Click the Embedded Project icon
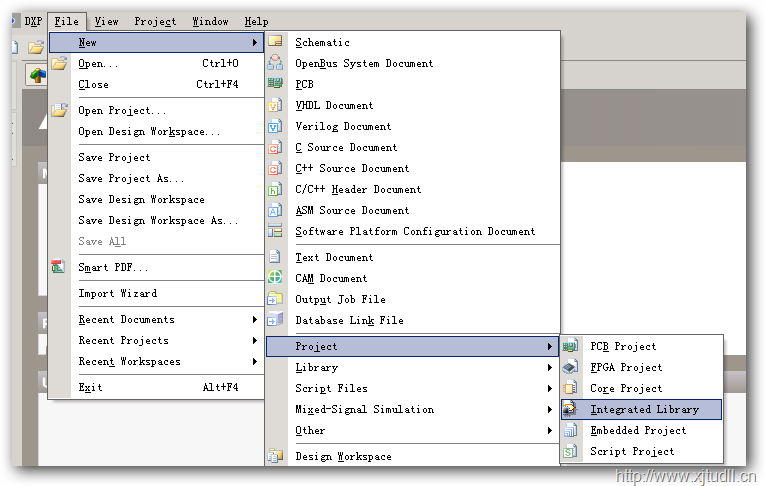Viewport: 766px width, 486px height. [x=570, y=430]
